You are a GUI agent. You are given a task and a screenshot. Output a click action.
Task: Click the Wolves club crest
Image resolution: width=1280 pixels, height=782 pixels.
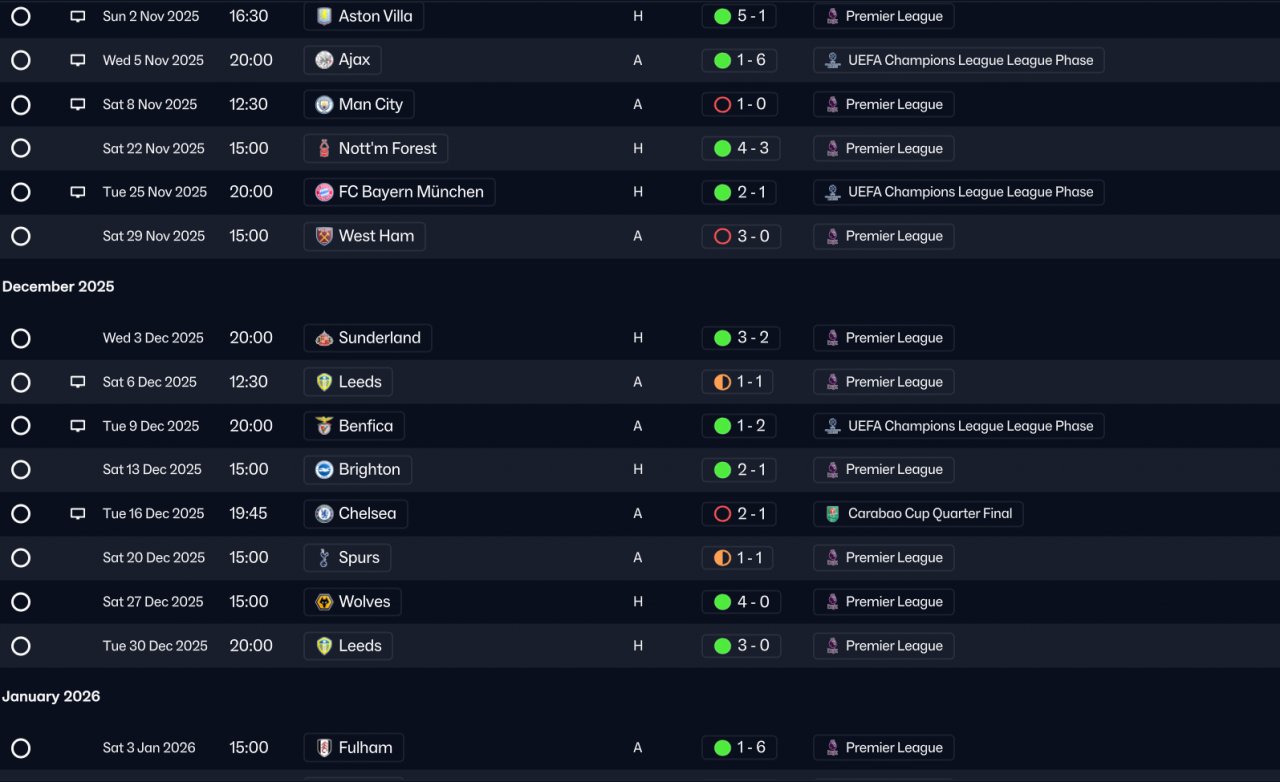pyautogui.click(x=324, y=602)
